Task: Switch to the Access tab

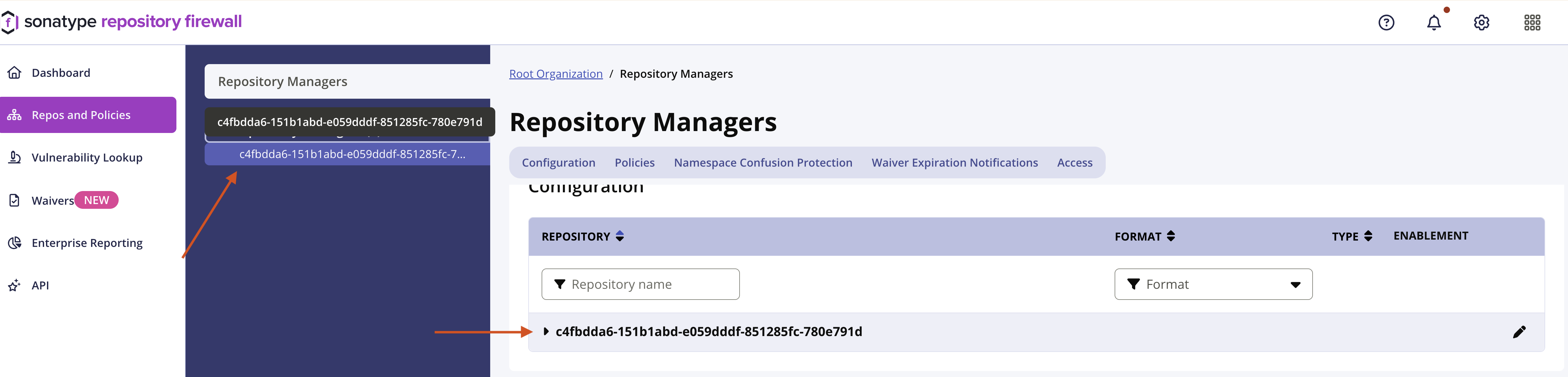Action: click(x=1074, y=162)
